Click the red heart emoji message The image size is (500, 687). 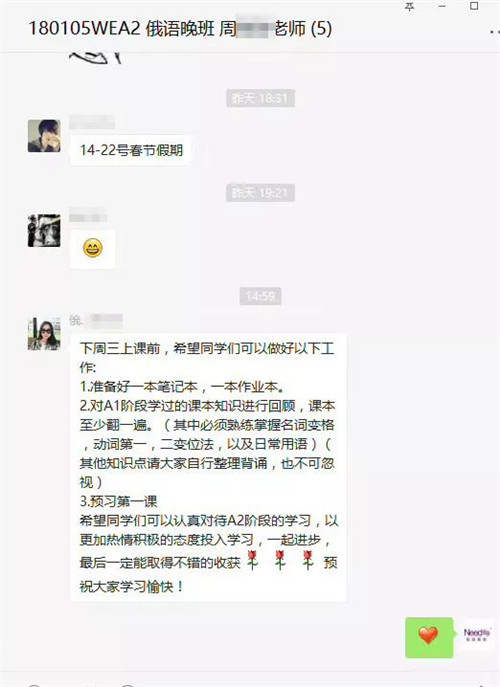(x=429, y=637)
